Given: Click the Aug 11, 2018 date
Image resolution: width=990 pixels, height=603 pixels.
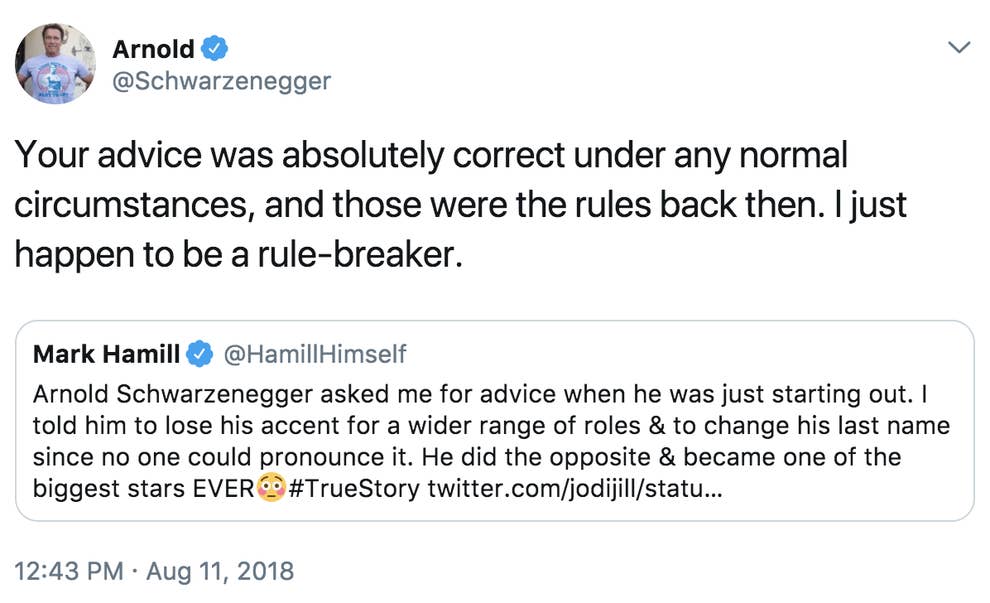Looking at the screenshot, I should pos(220,571).
